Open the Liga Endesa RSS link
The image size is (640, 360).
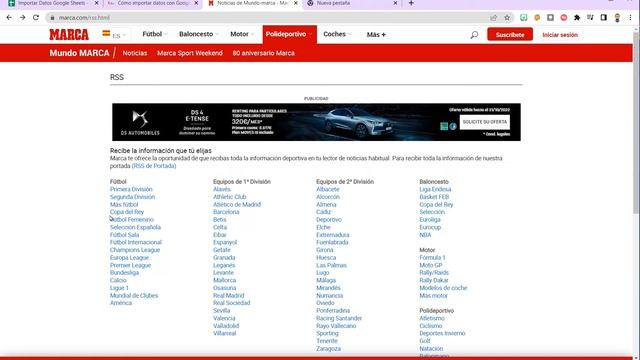click(x=435, y=189)
